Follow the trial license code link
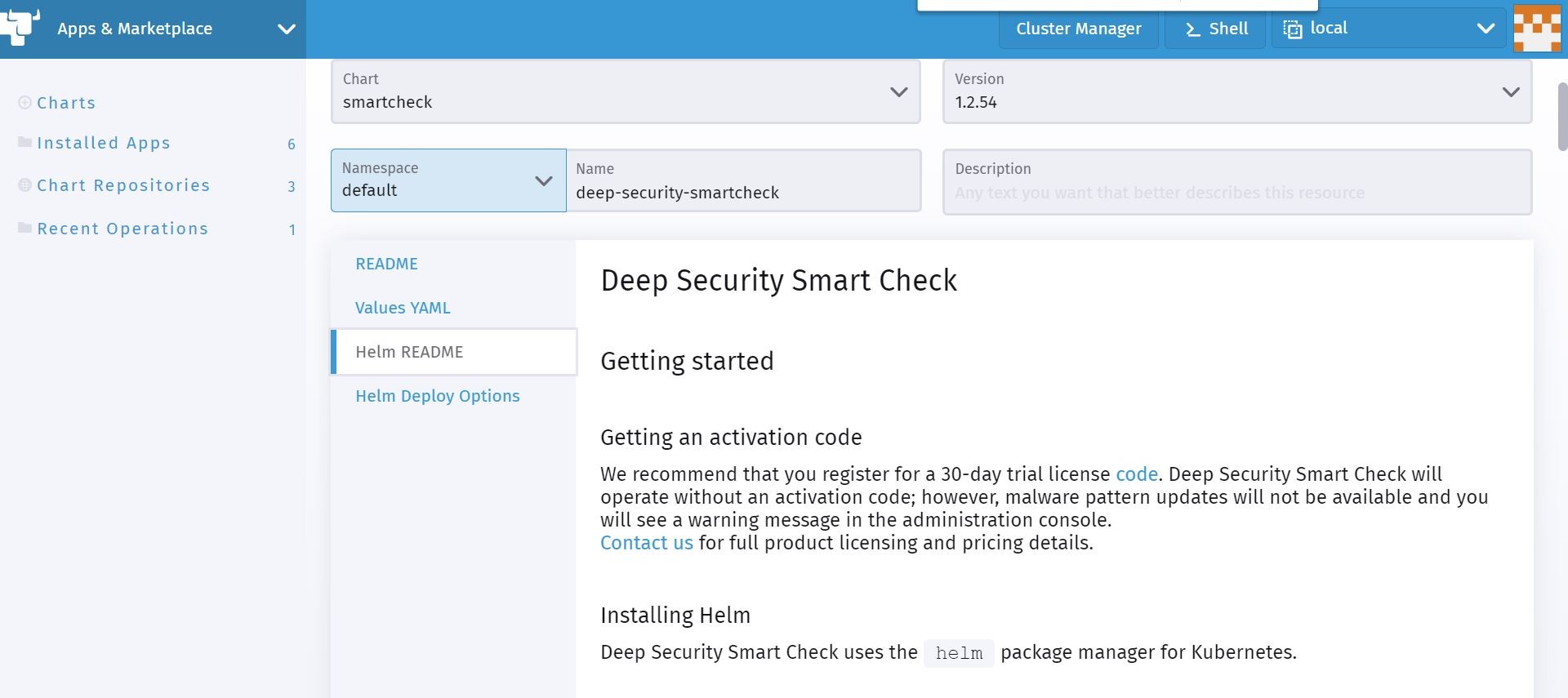Screen dimensions: 1568x698 1137,474
